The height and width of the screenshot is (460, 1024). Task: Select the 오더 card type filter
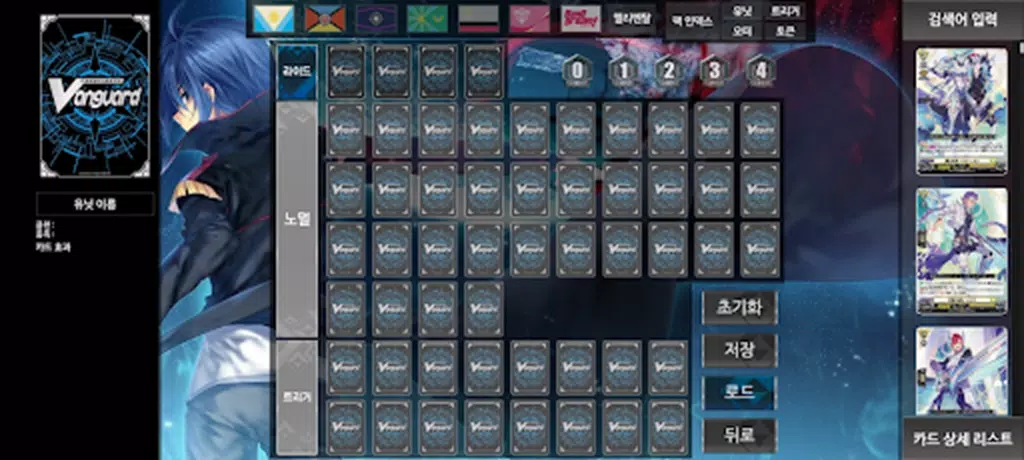[x=742, y=30]
